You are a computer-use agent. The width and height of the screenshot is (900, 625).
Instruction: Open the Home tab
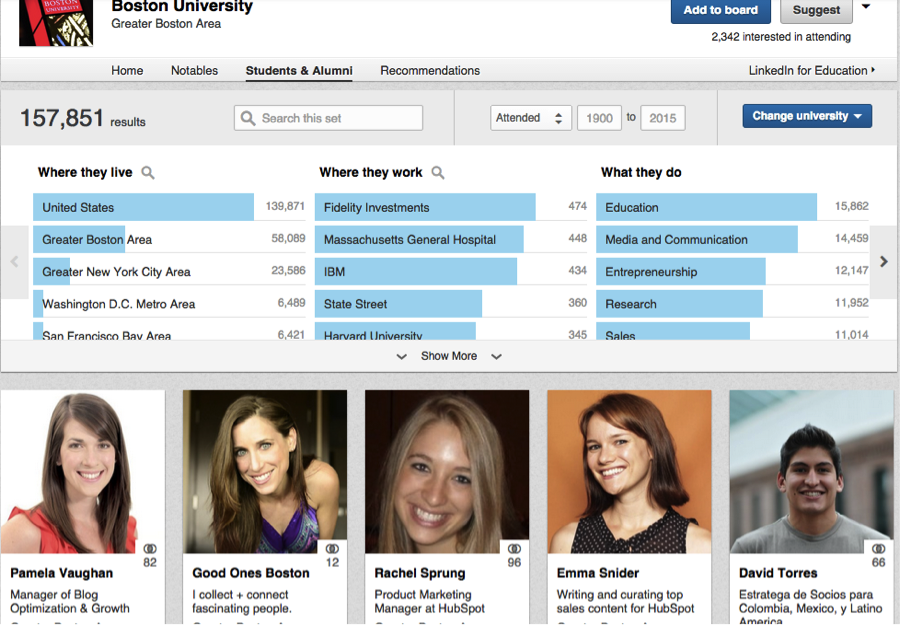tap(127, 71)
